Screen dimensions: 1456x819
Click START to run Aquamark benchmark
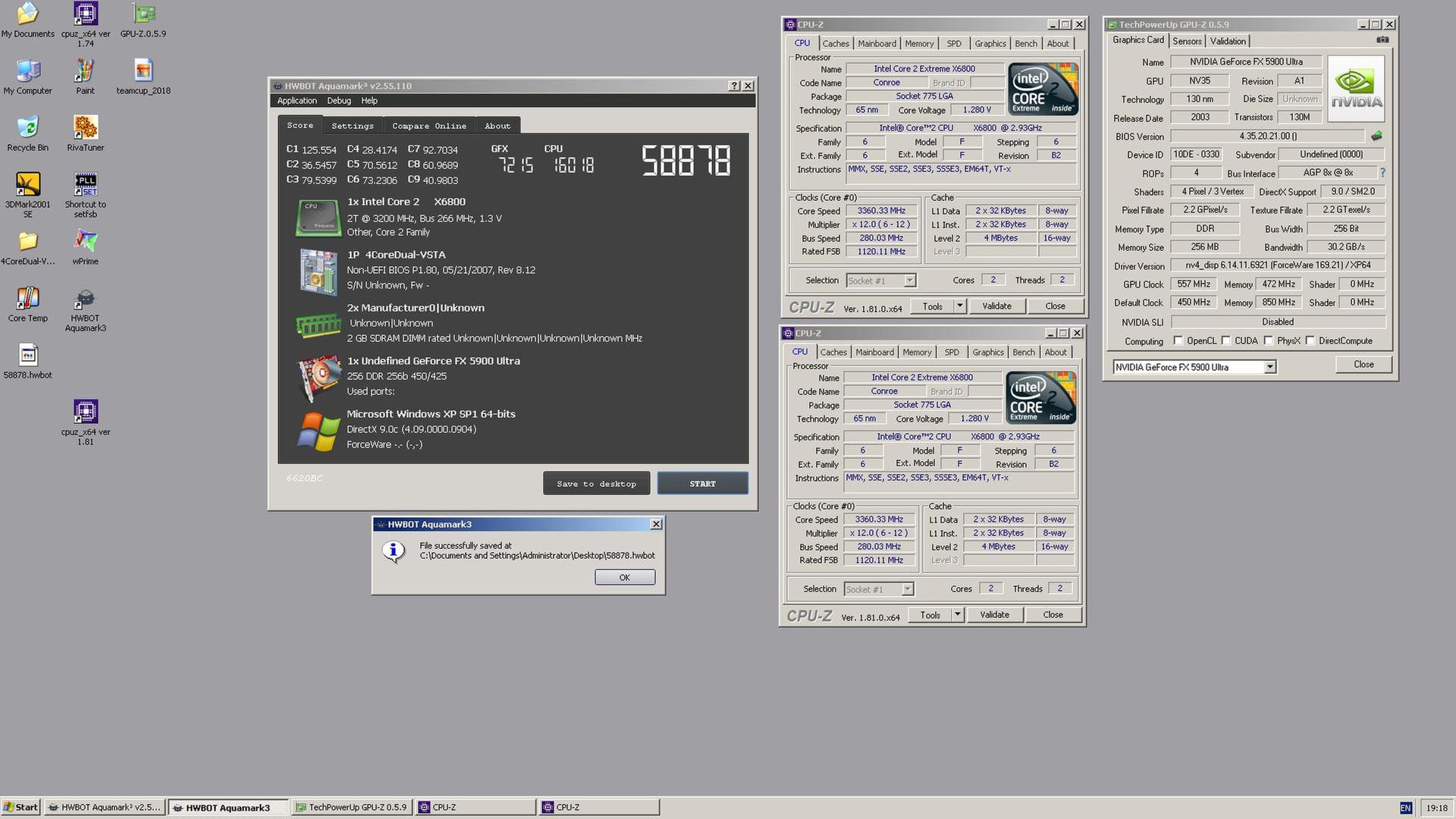[702, 484]
